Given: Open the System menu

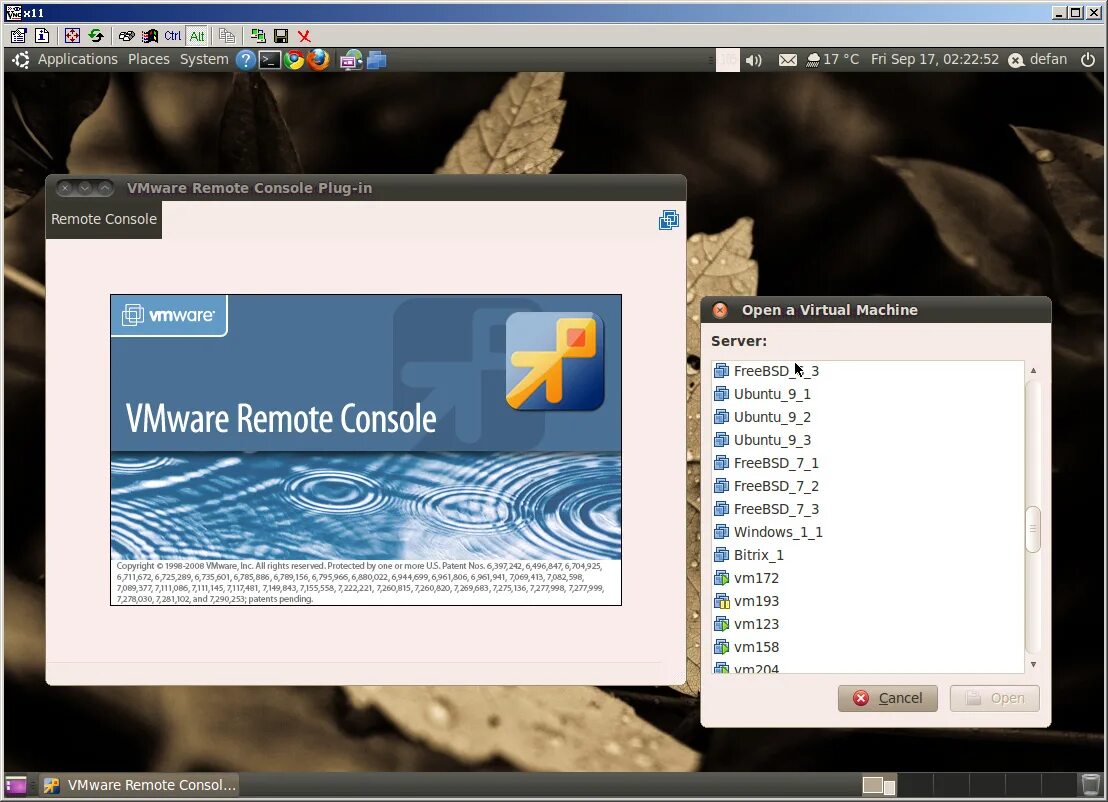Looking at the screenshot, I should [204, 59].
